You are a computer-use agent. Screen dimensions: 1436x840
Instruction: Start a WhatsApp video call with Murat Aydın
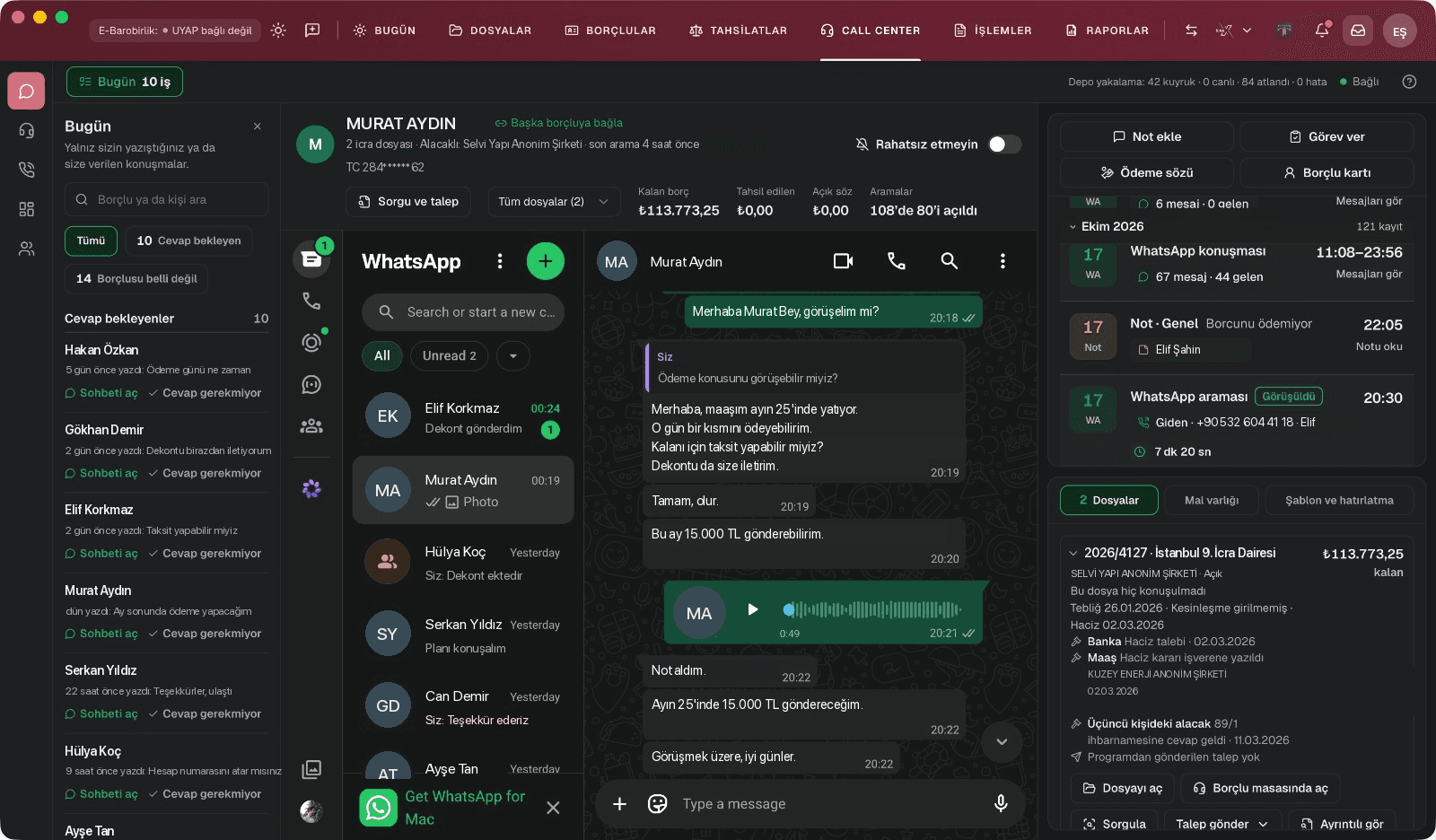click(843, 261)
